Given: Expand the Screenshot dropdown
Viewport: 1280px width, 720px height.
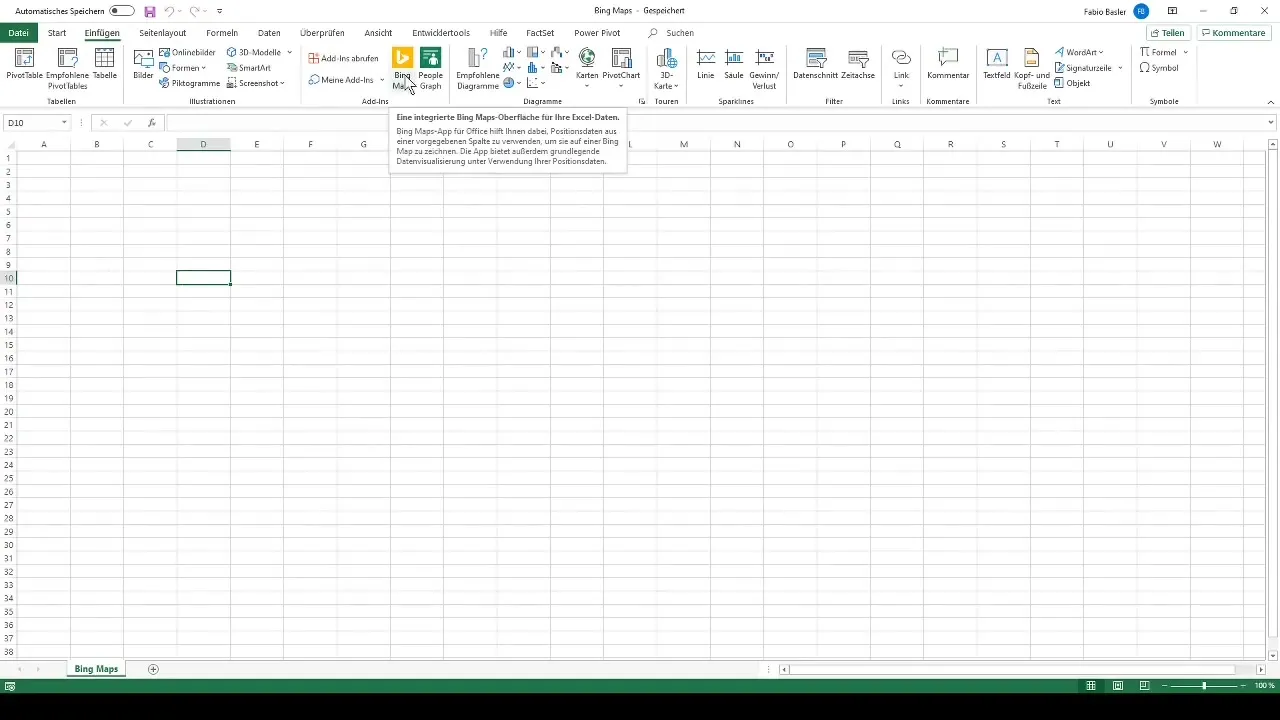Looking at the screenshot, I should pos(282,83).
